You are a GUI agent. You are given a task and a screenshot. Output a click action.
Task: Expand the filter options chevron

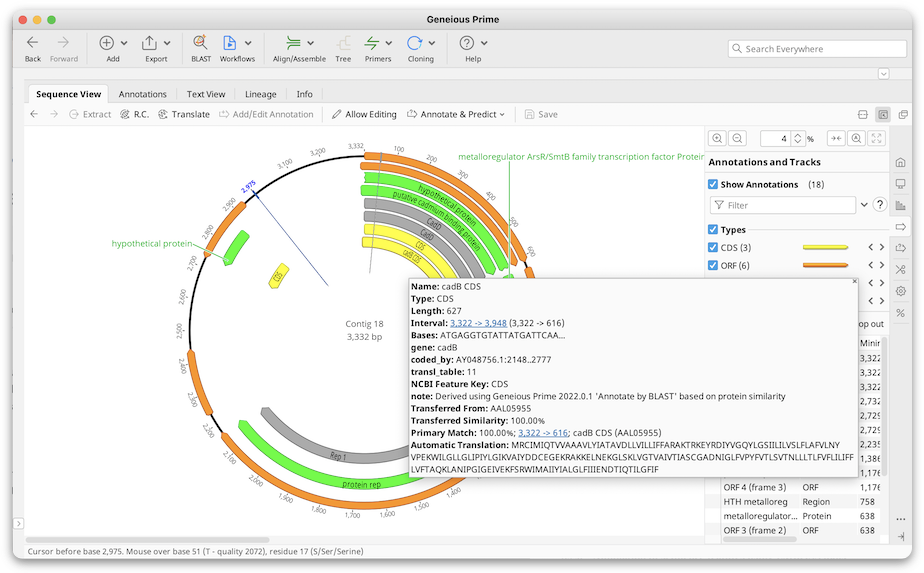tap(864, 205)
